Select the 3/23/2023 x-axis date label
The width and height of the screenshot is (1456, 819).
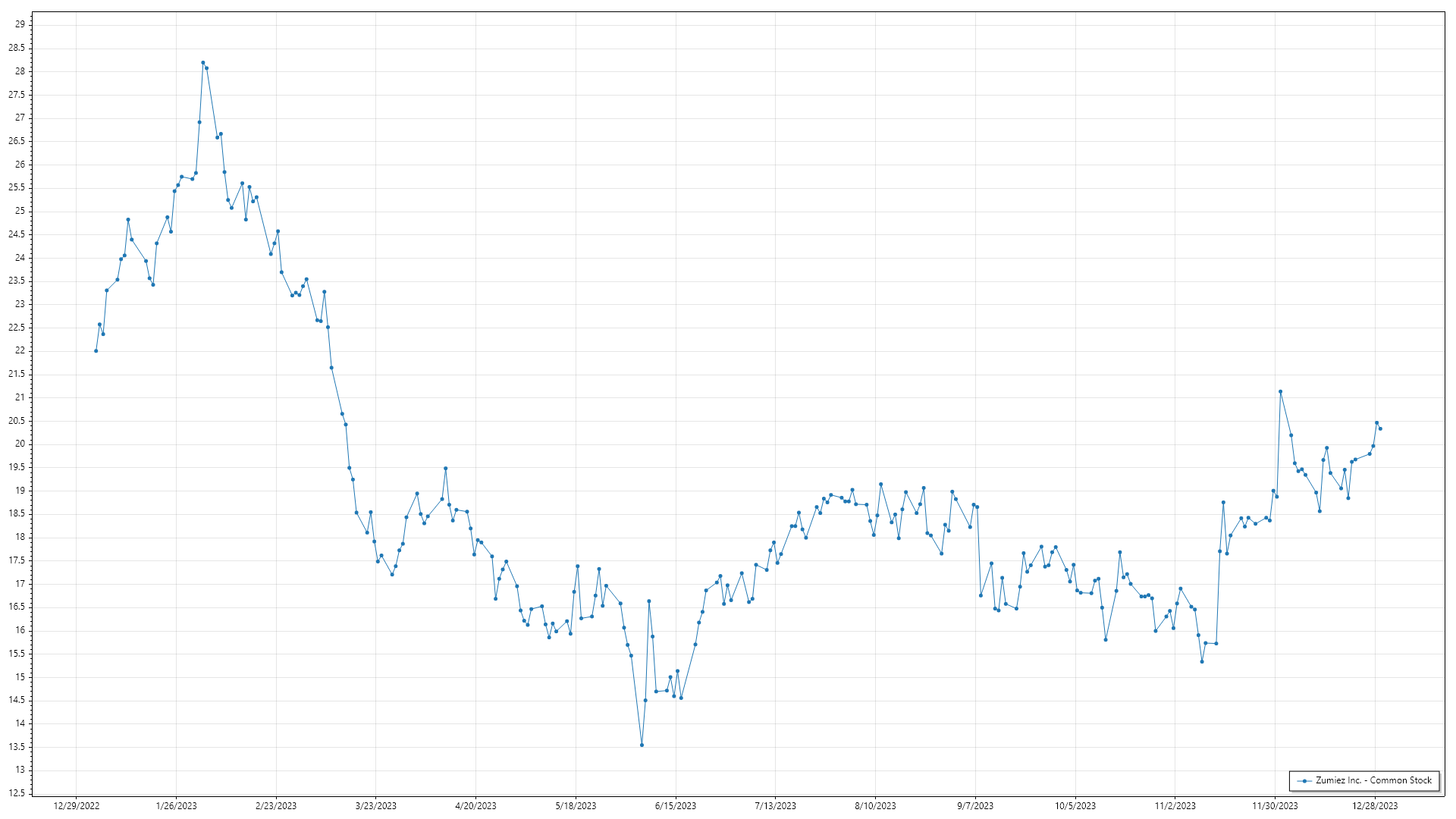point(376,806)
